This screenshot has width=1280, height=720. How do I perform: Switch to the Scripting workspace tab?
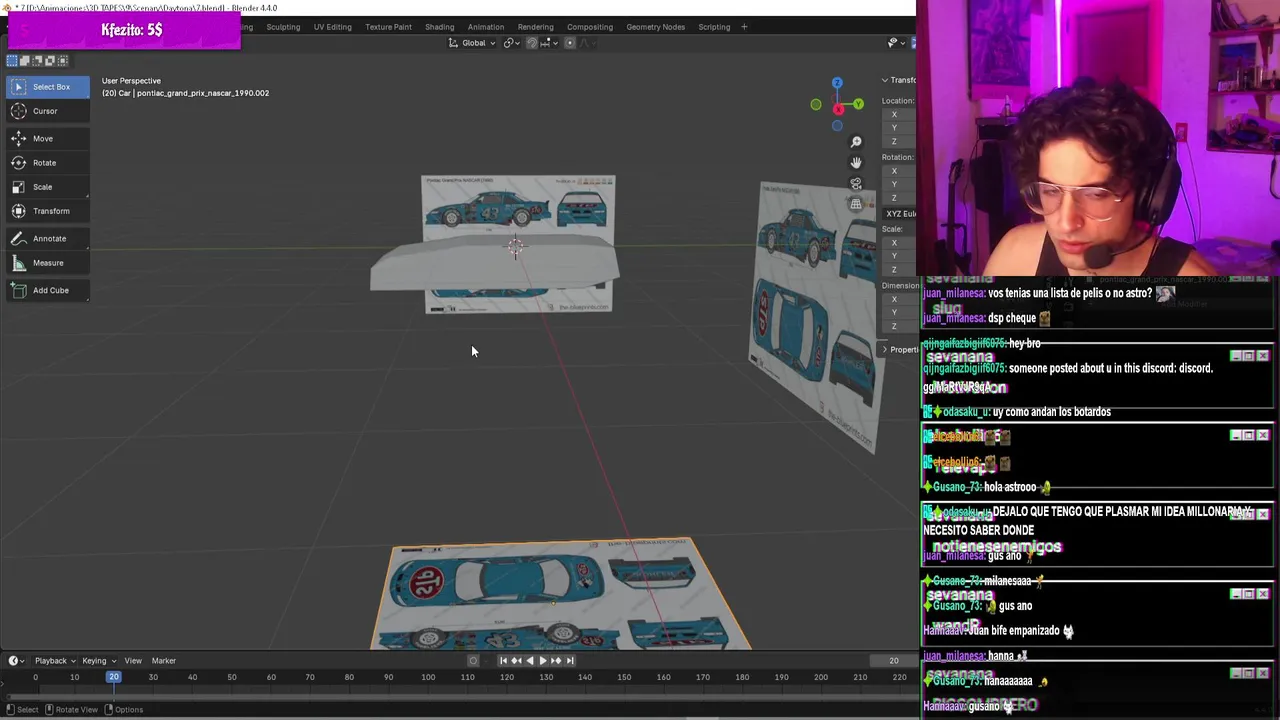(714, 27)
